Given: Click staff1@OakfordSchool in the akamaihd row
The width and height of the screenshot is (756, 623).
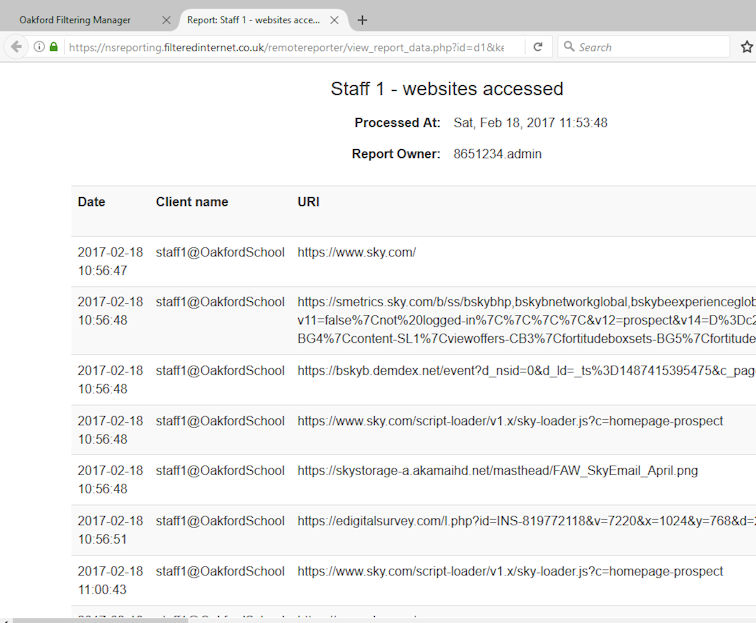Looking at the screenshot, I should (x=220, y=471).
